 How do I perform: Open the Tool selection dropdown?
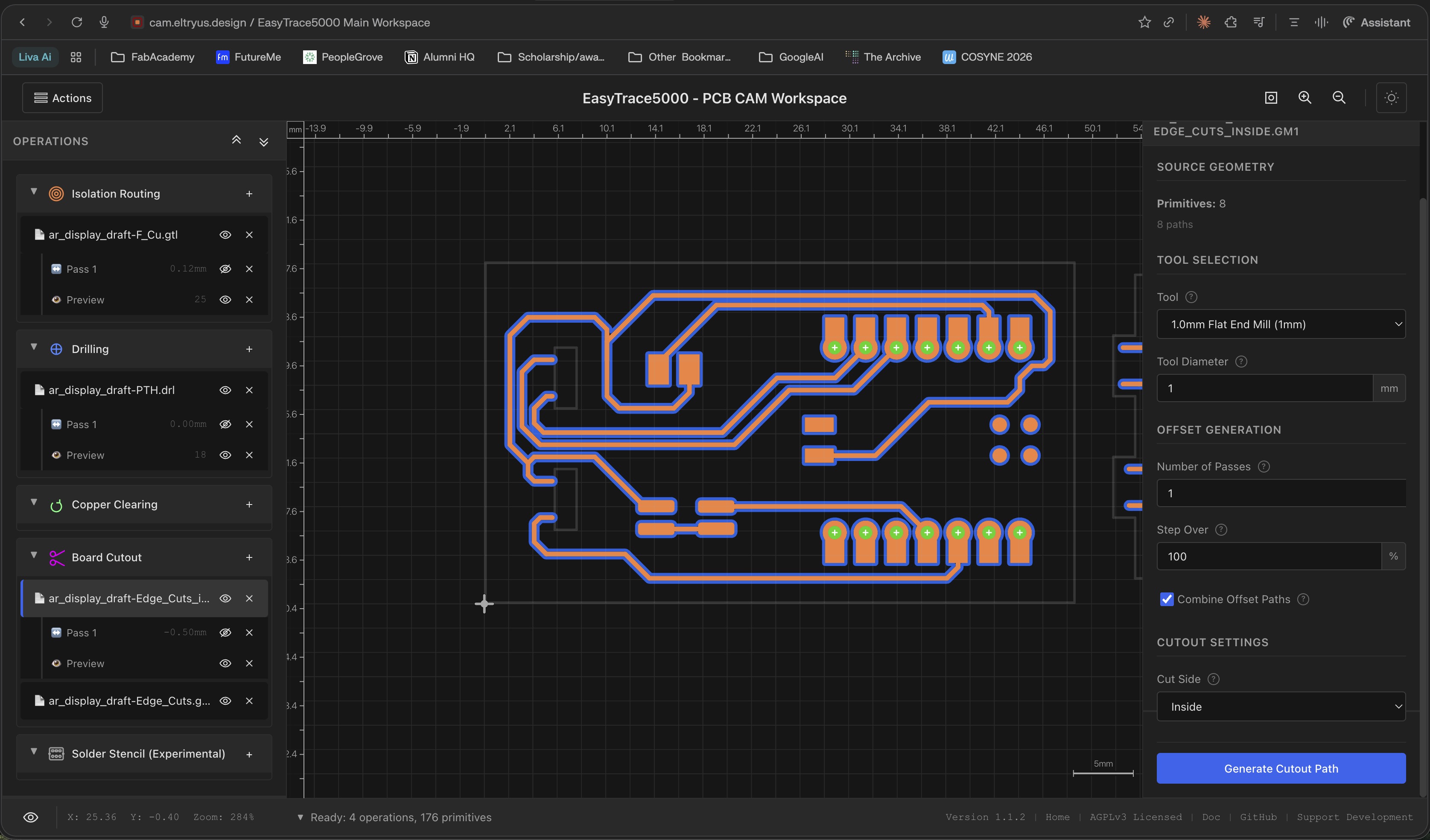tap(1280, 324)
